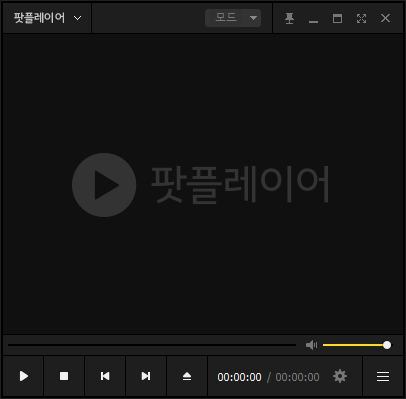Go to the previous track
Image resolution: width=406 pixels, height=399 pixels.
pyautogui.click(x=105, y=376)
